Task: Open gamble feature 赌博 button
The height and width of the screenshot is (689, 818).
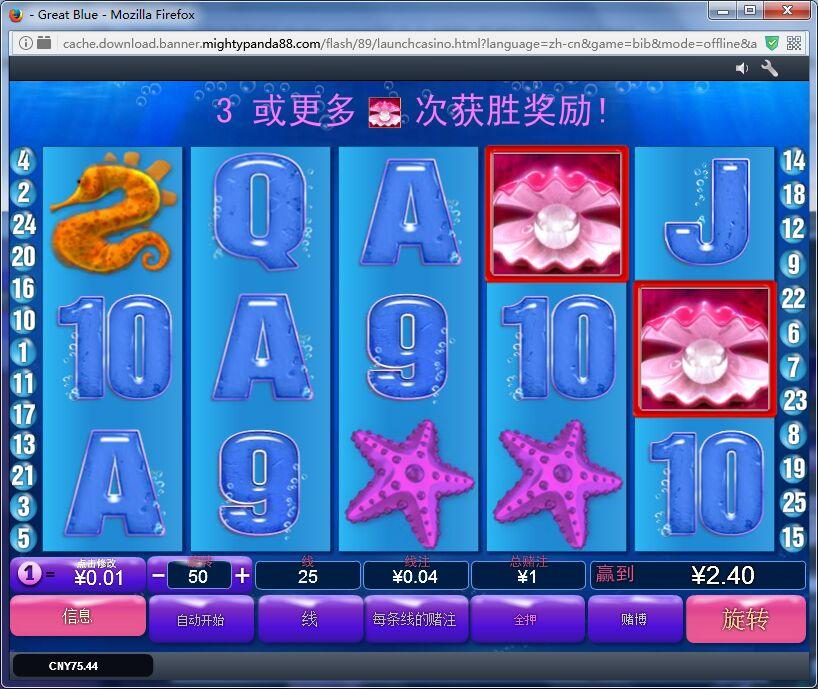Action: (x=634, y=619)
